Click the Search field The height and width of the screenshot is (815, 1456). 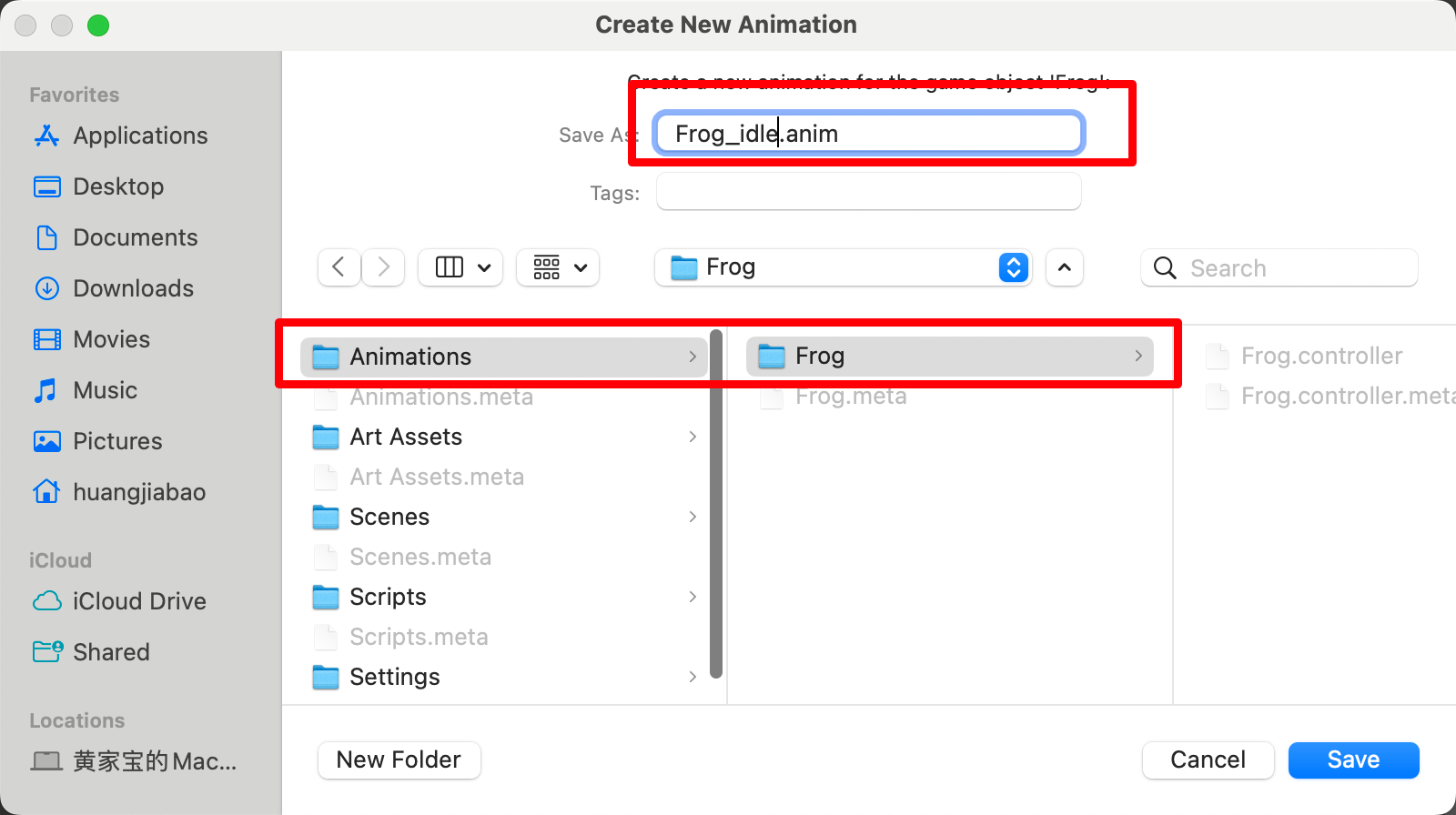[x=1279, y=267]
